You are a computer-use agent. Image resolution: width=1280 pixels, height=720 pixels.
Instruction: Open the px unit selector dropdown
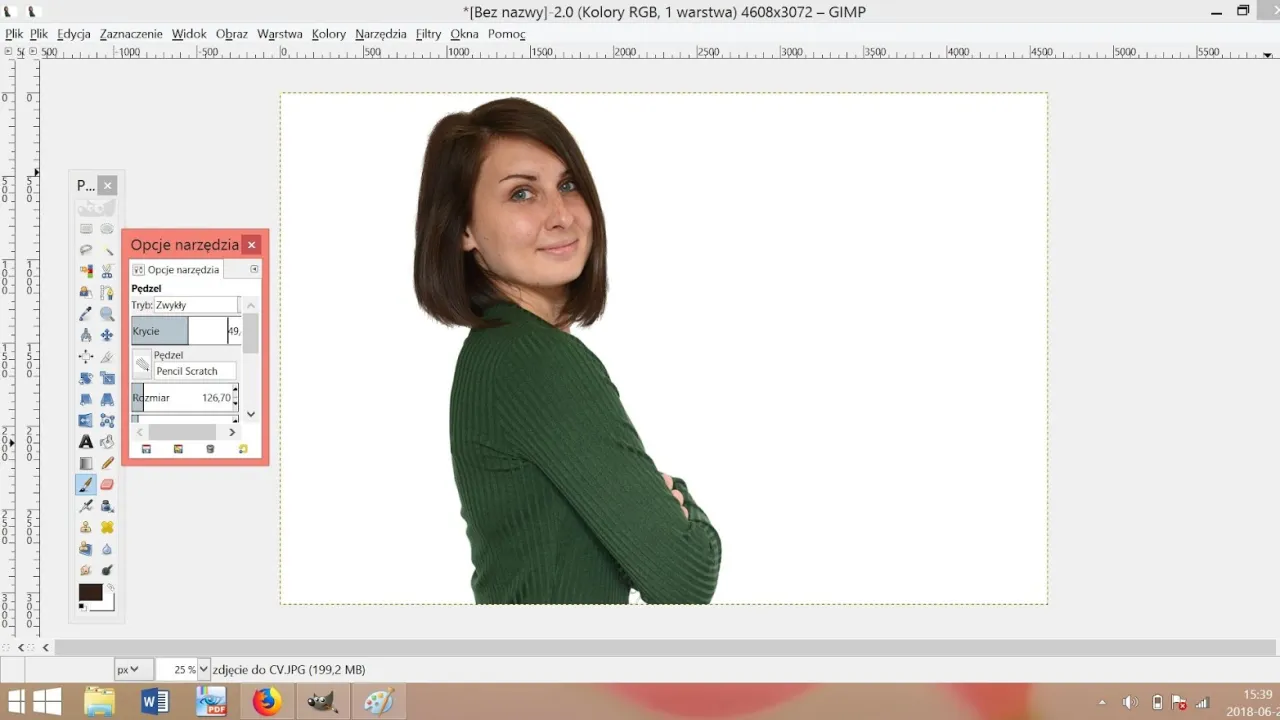(130, 669)
